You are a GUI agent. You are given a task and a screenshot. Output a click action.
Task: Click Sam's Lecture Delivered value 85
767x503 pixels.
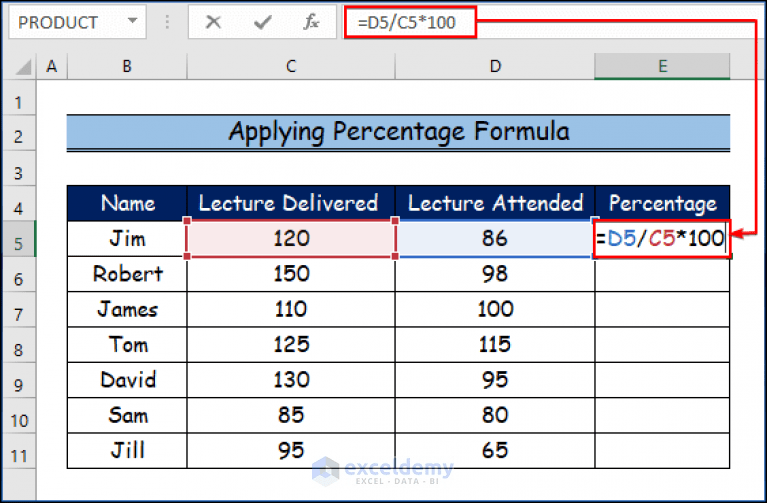click(x=291, y=415)
